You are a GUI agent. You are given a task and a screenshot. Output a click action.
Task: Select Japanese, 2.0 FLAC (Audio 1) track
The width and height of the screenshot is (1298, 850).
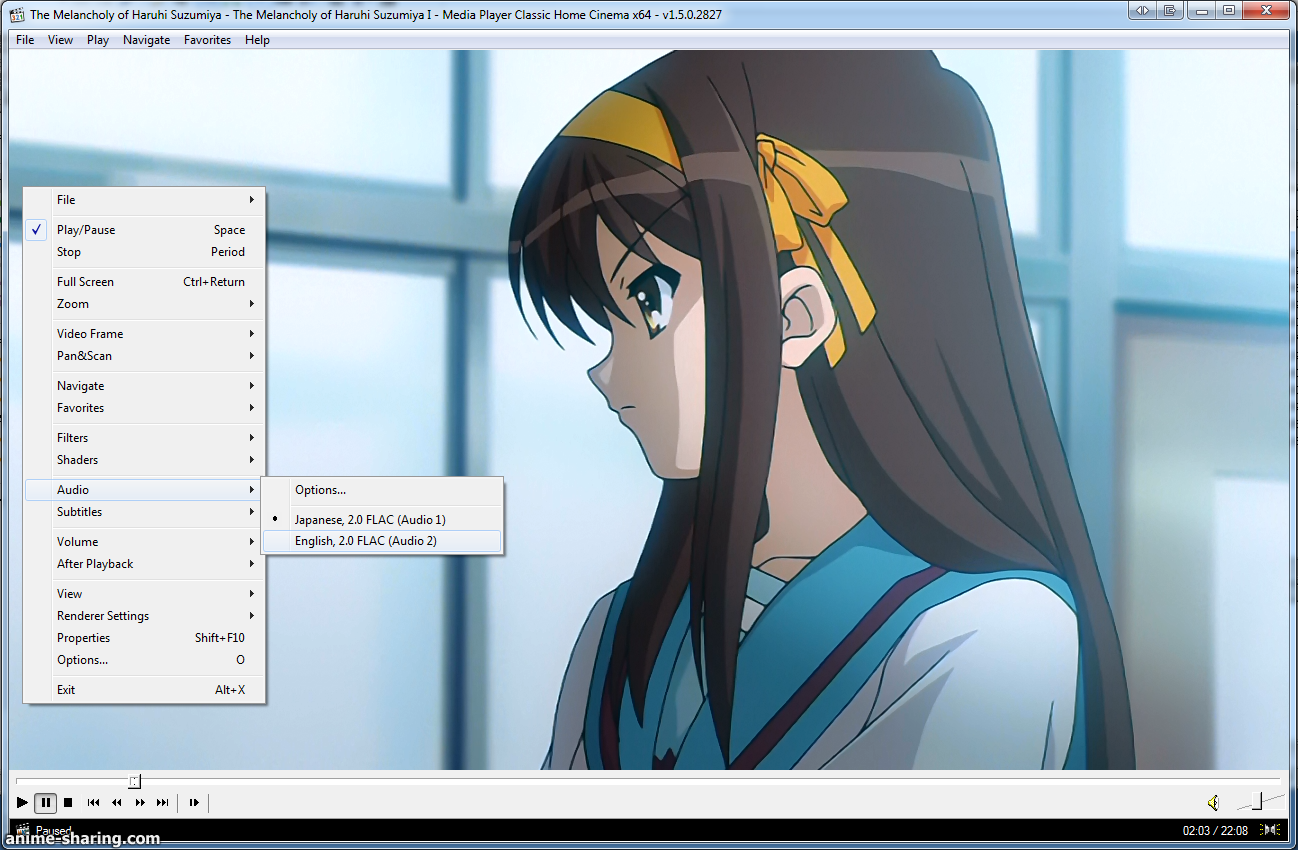[x=382, y=520]
